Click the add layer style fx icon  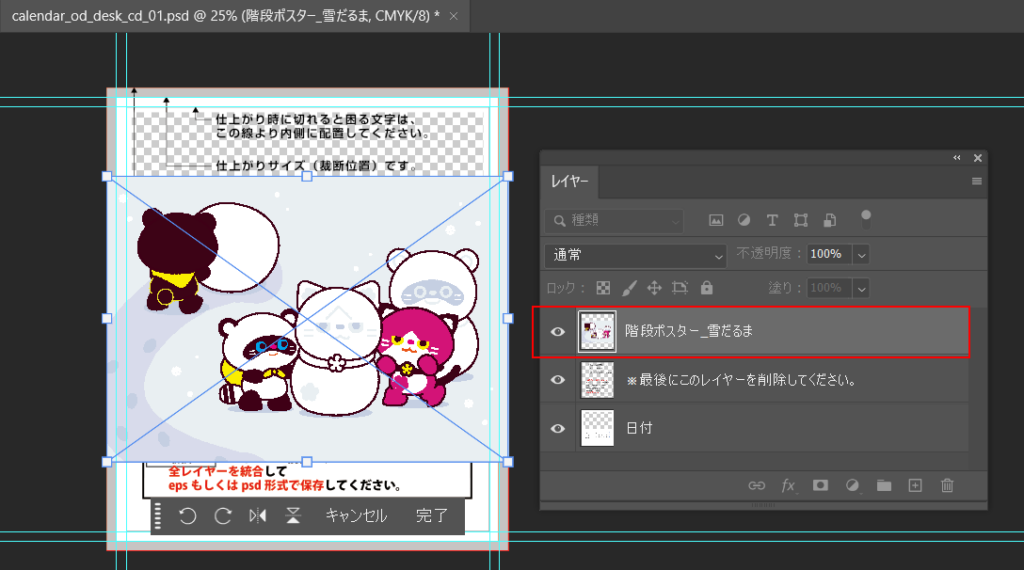788,485
